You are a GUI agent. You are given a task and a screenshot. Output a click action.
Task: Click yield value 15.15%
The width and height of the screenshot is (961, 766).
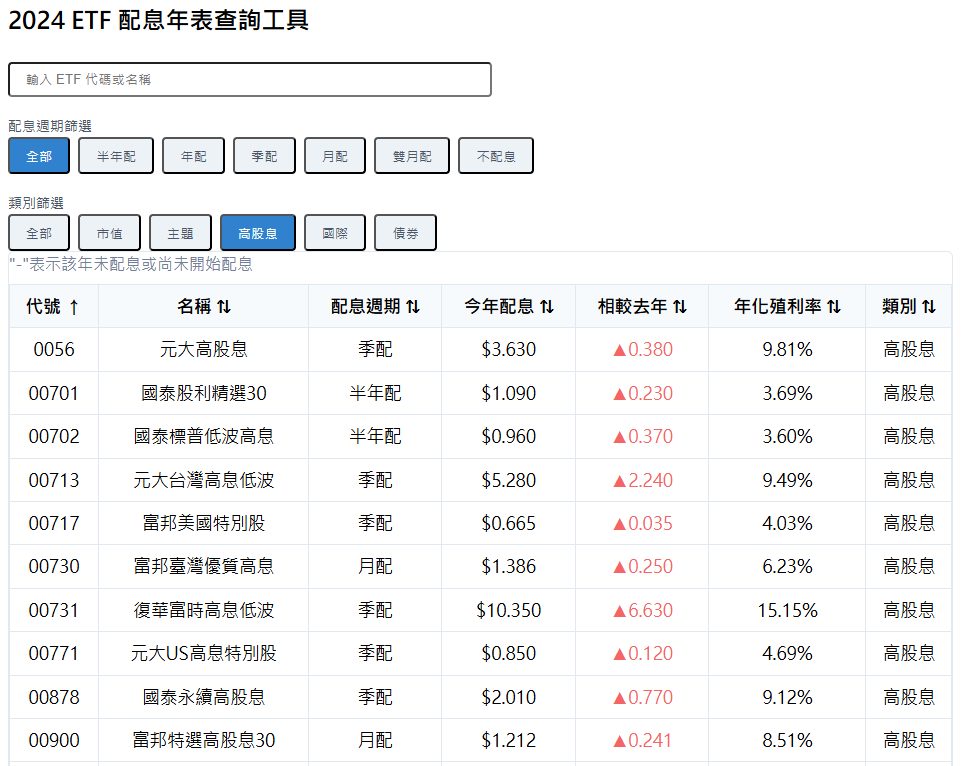(x=787, y=610)
